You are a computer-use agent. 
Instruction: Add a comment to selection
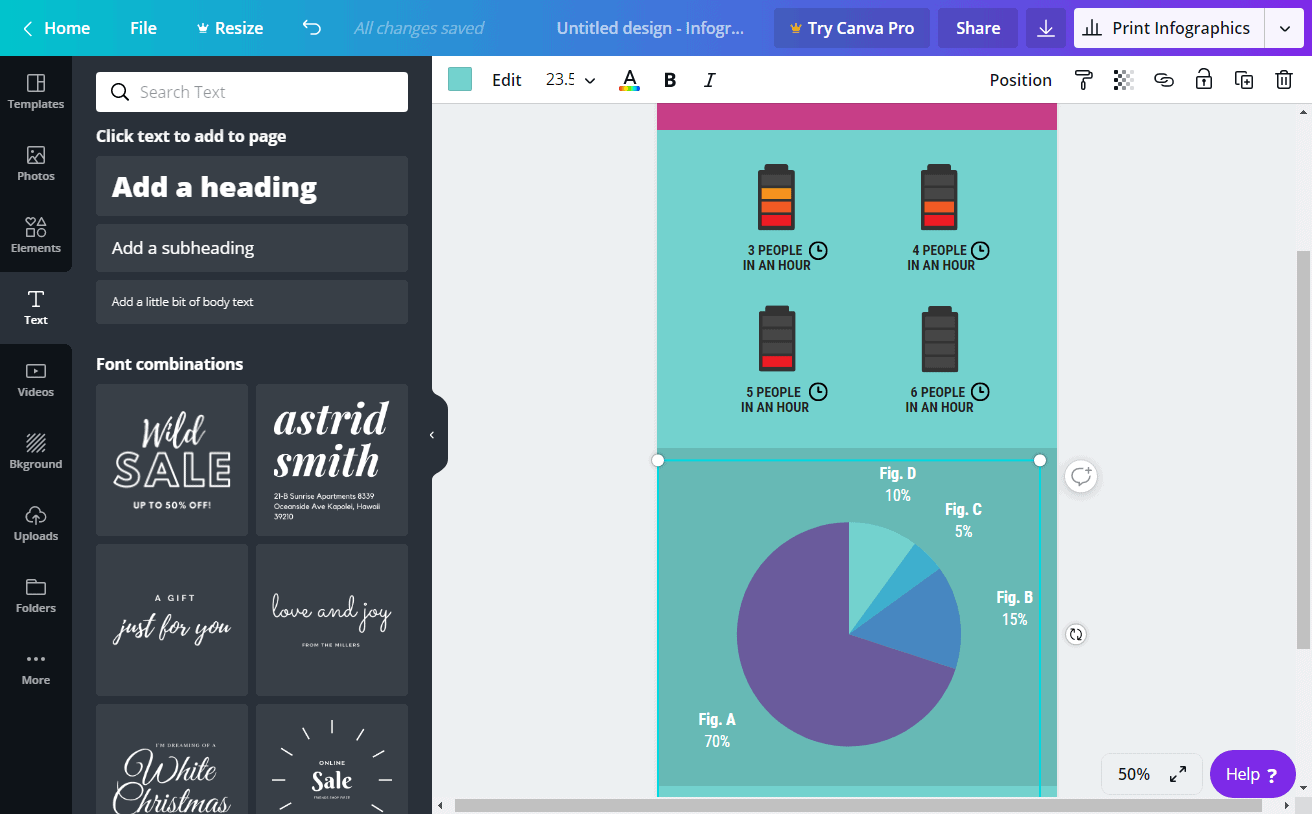1081,477
